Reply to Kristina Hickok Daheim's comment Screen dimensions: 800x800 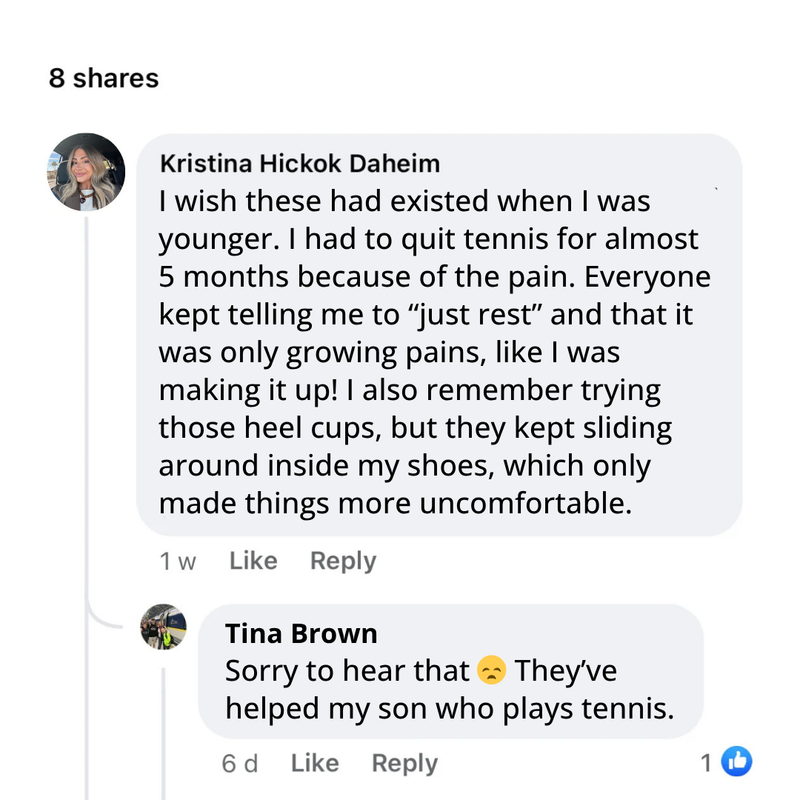coord(343,561)
